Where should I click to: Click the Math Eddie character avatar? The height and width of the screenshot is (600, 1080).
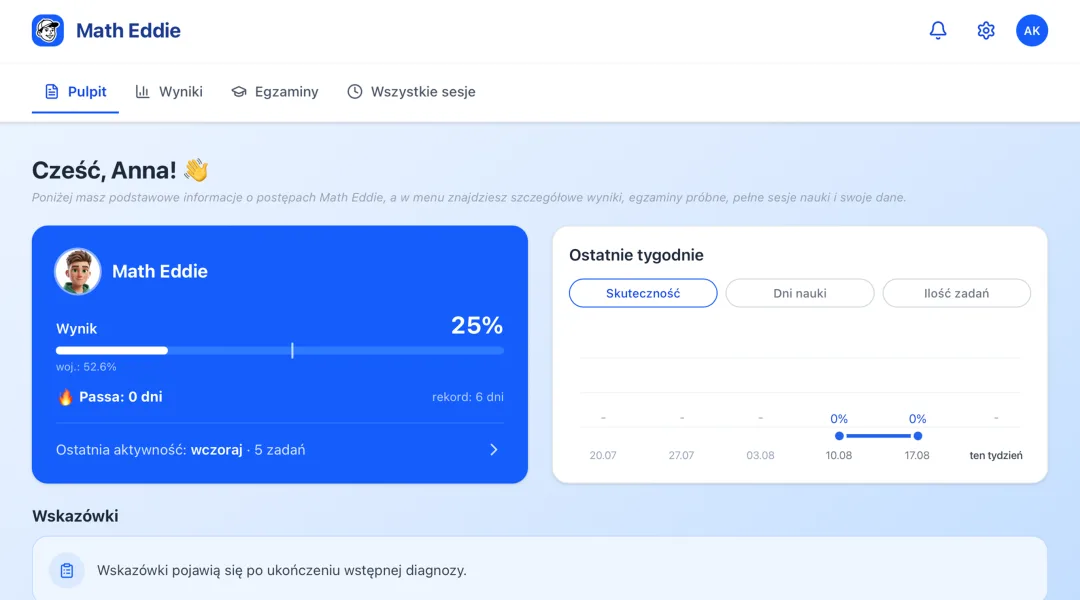pyautogui.click(x=78, y=271)
